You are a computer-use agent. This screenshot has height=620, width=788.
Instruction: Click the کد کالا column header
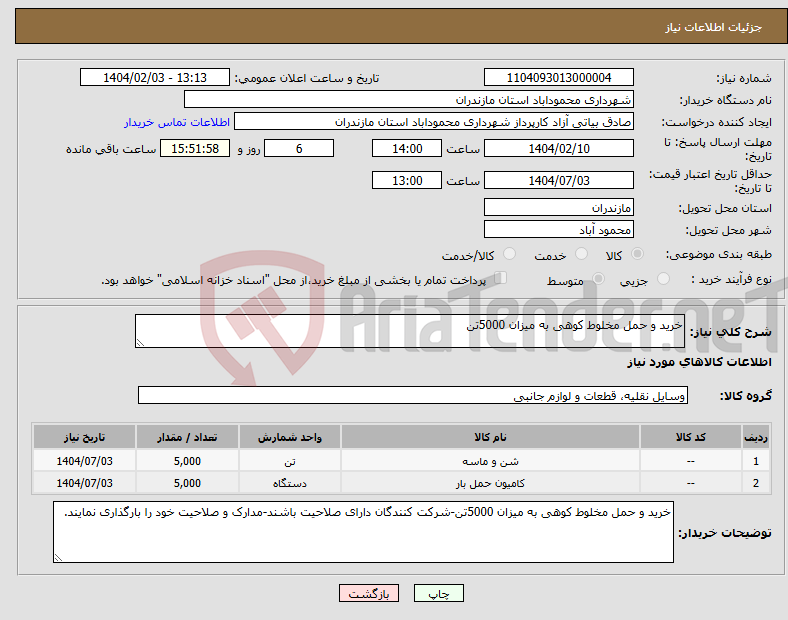(x=691, y=437)
